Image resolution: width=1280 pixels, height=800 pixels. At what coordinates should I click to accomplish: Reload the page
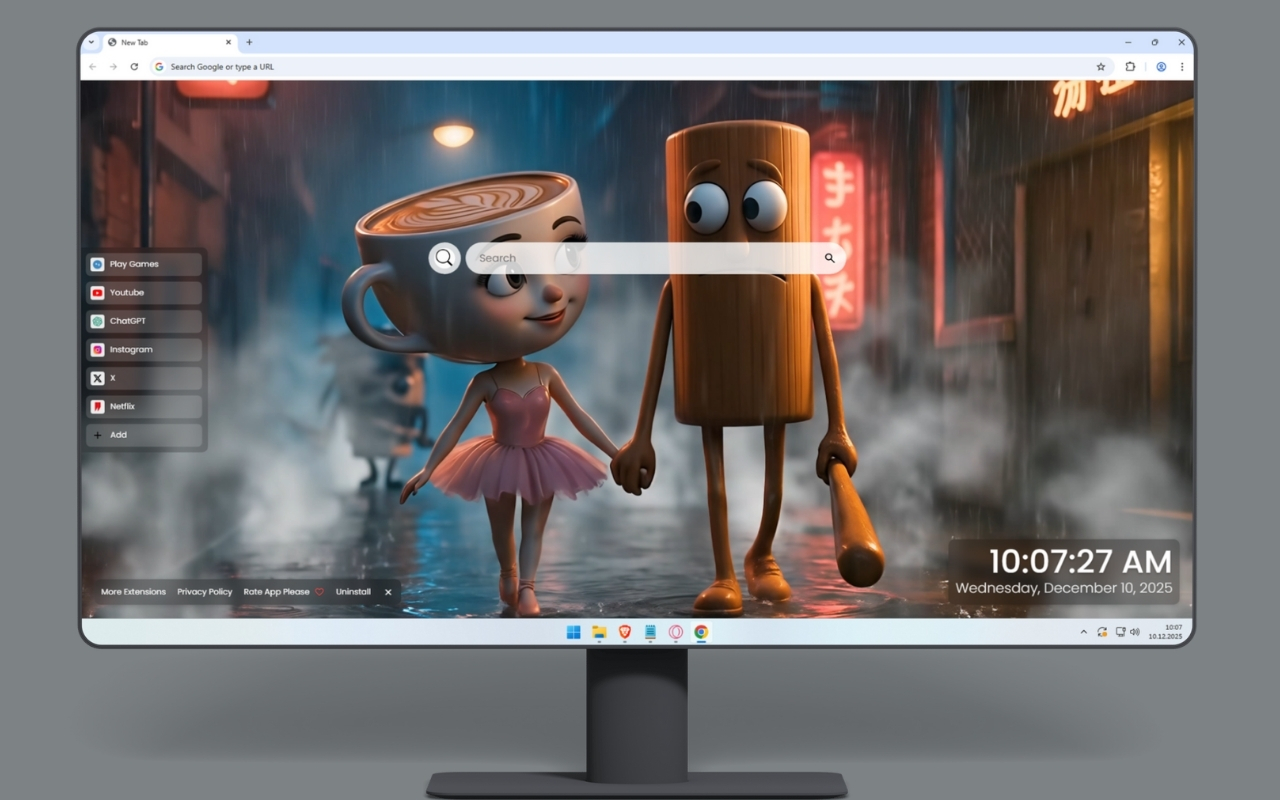134,67
